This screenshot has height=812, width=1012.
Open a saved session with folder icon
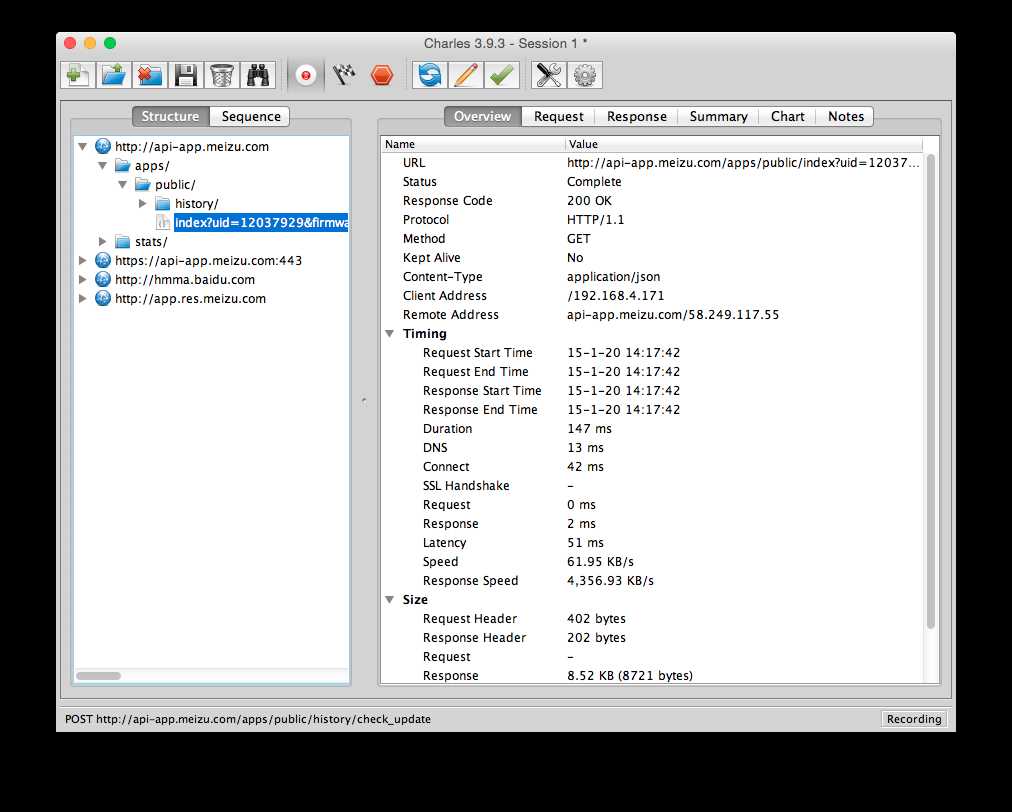(114, 75)
